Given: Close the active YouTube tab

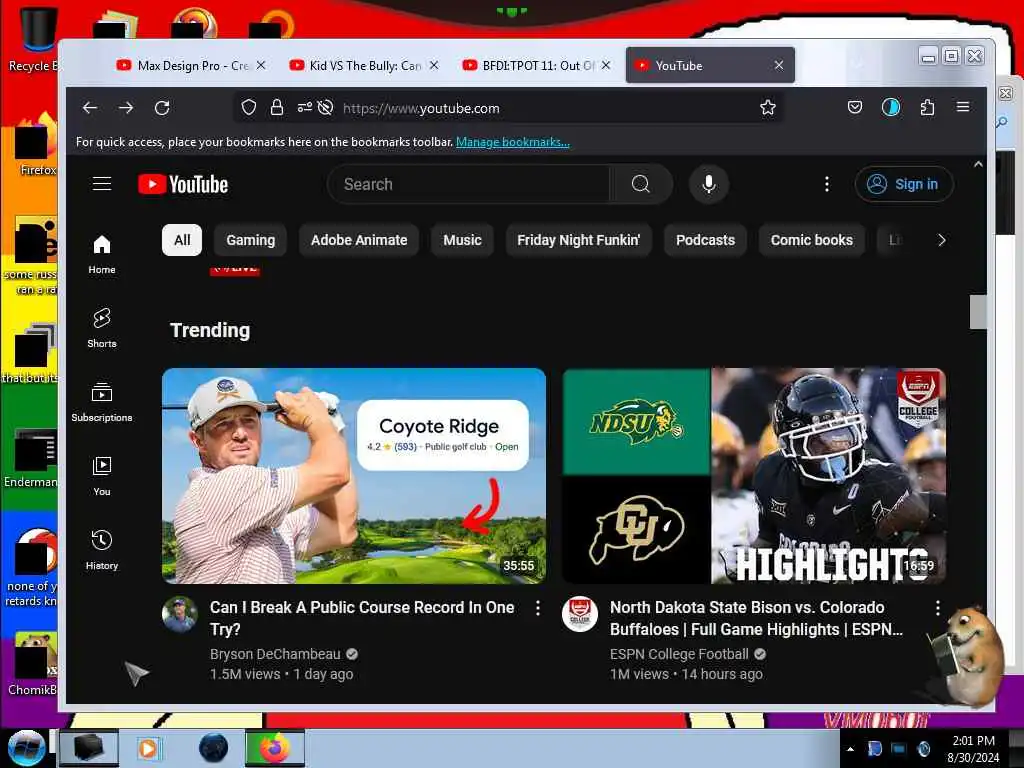Looking at the screenshot, I should point(778,65).
